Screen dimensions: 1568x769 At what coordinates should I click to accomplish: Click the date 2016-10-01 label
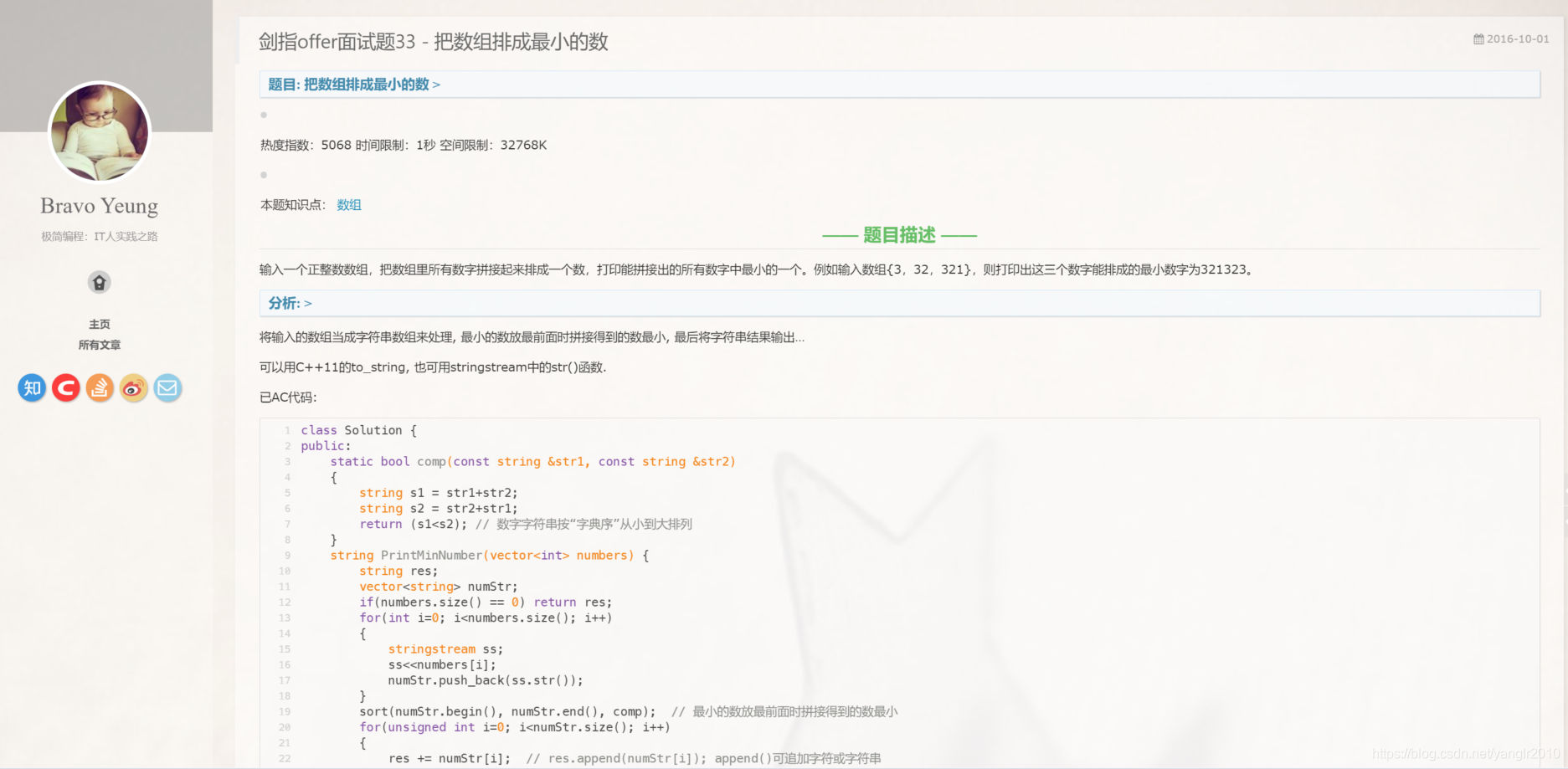tap(1516, 38)
